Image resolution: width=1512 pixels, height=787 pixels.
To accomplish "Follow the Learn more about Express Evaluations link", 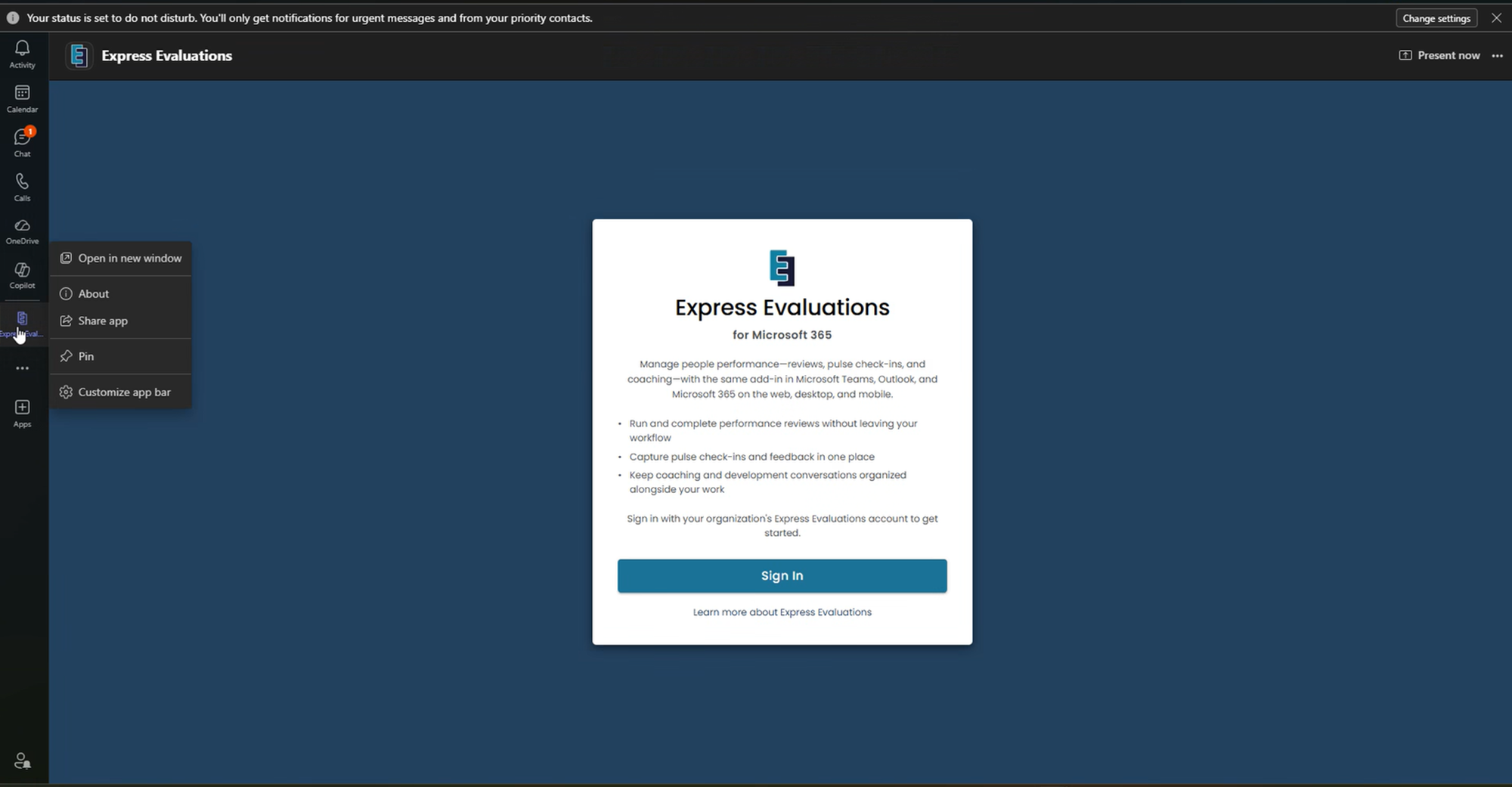I will [x=782, y=612].
